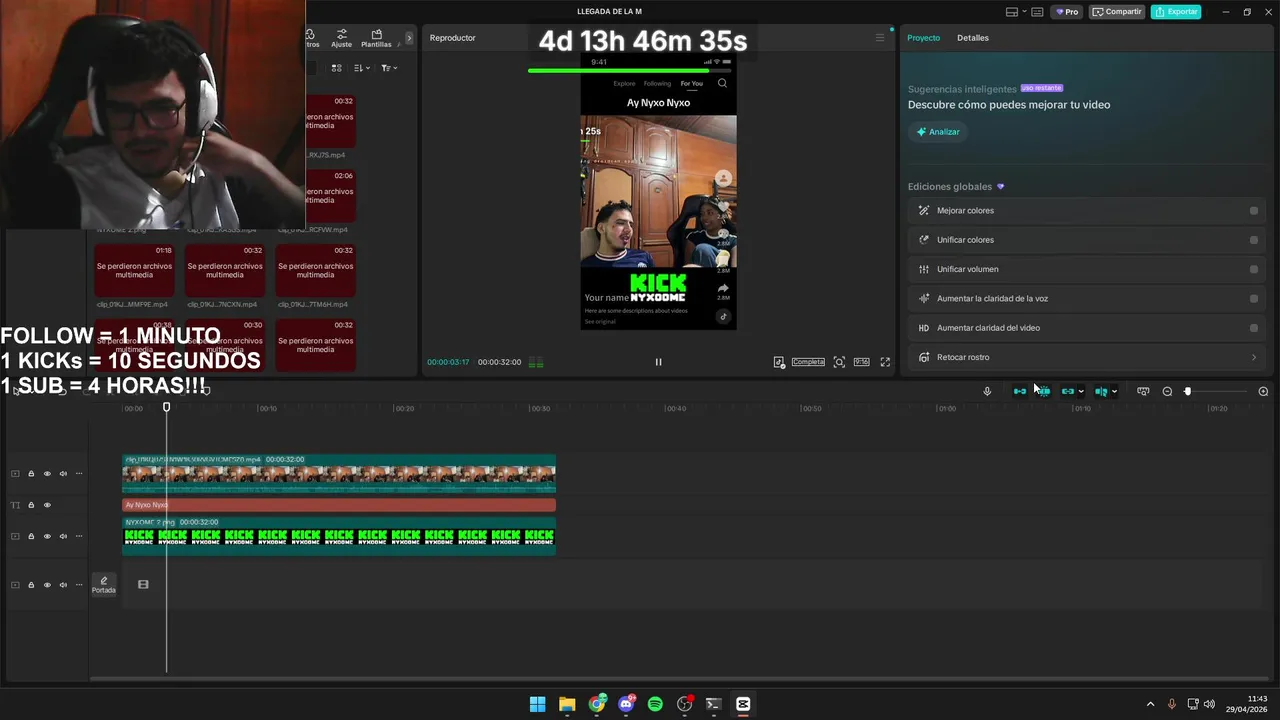Mute the NYXOME image track
Screen dimensions: 1280x720
[x=63, y=536]
